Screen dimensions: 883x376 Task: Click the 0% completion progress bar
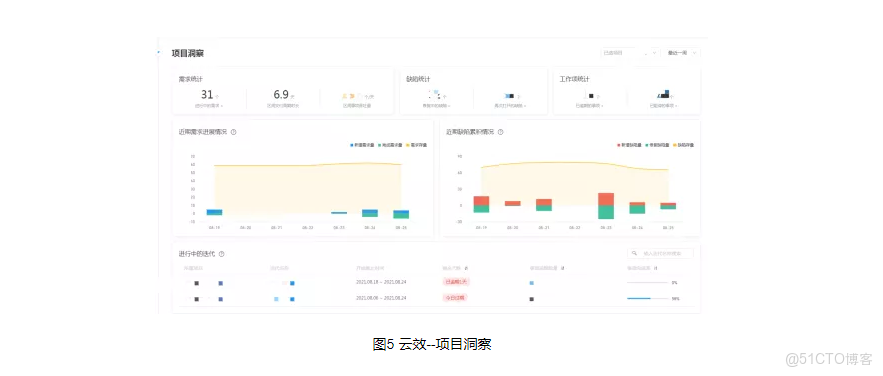pyautogui.click(x=648, y=283)
